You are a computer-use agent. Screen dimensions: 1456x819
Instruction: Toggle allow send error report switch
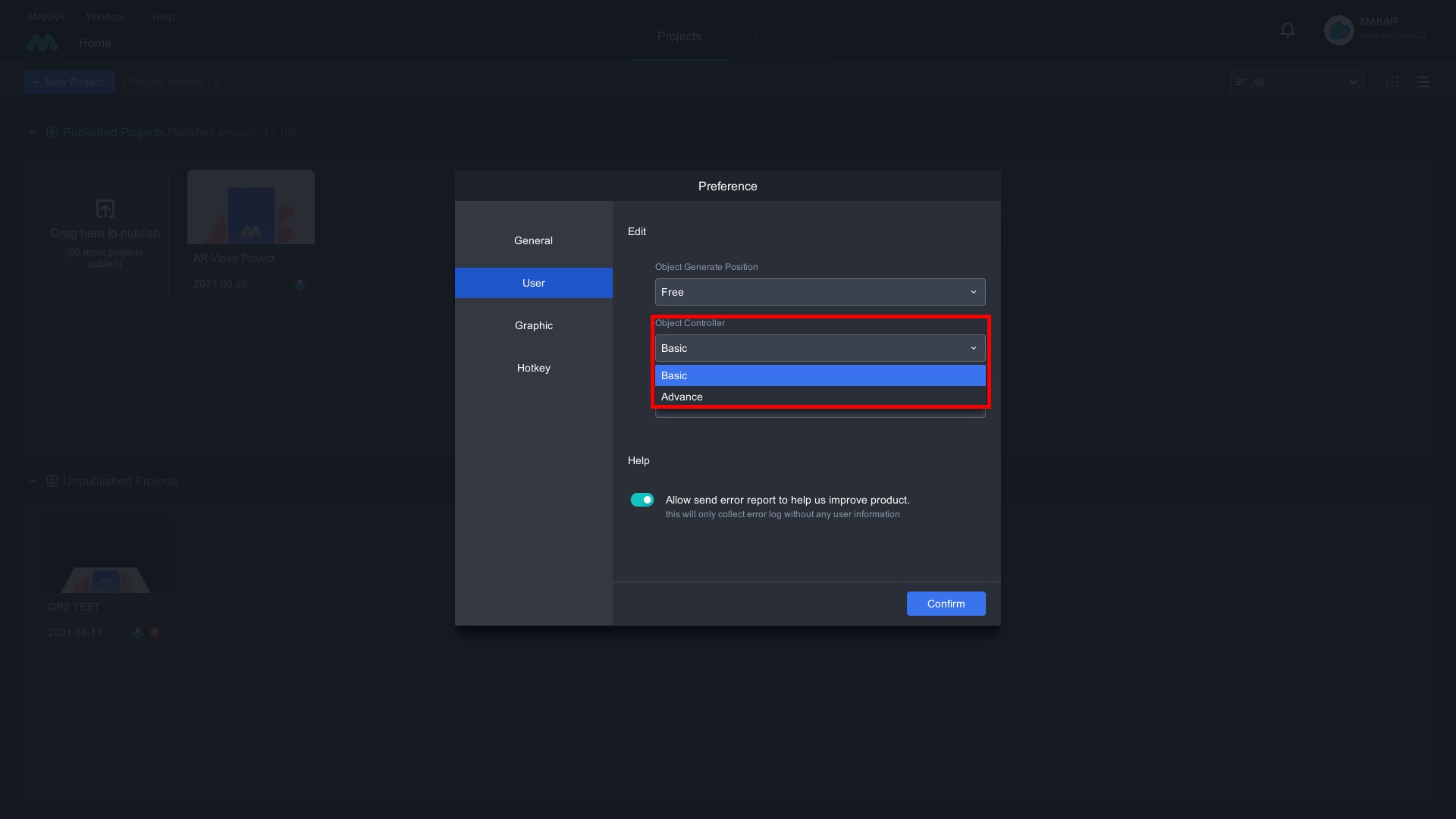pyautogui.click(x=642, y=500)
